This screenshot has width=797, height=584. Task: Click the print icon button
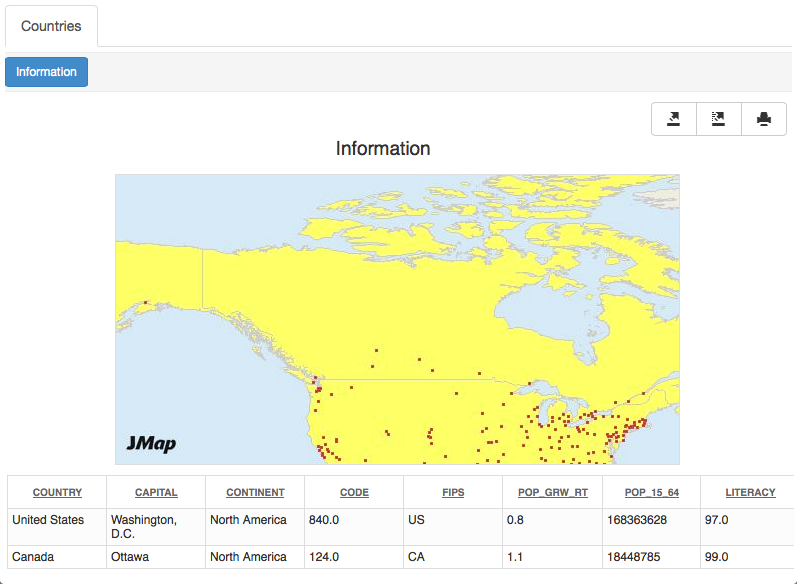click(764, 119)
